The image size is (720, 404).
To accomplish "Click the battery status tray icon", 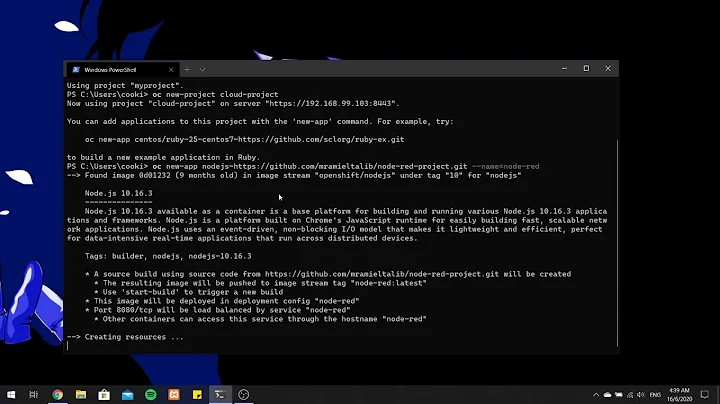I will point(619,395).
